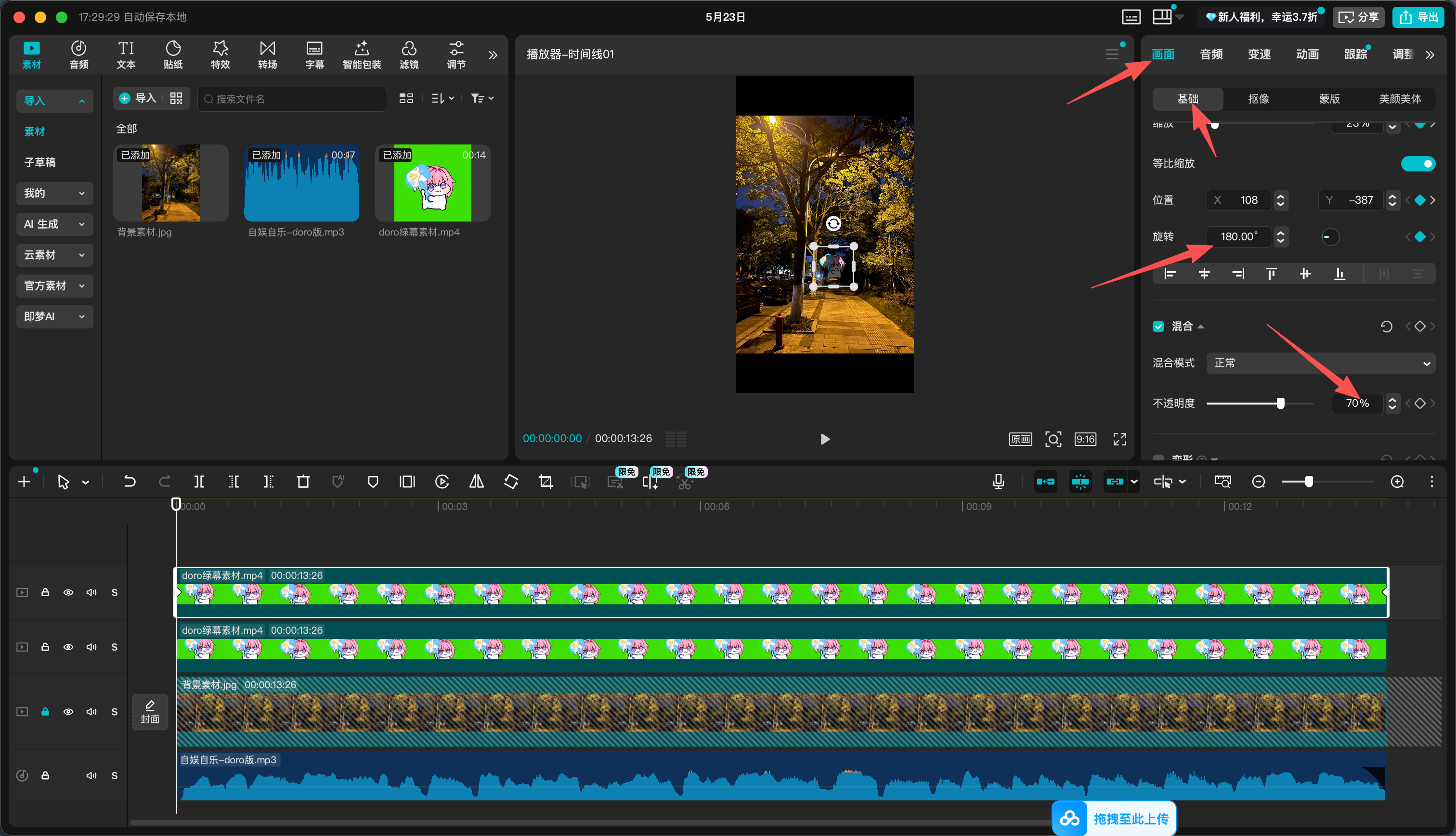
Task: Switch to the 音频 inspector tab
Action: [x=1211, y=54]
